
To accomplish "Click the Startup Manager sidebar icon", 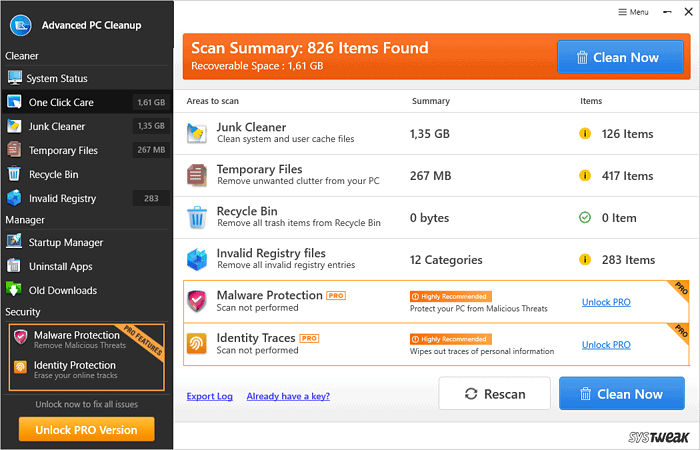I will 14,241.
